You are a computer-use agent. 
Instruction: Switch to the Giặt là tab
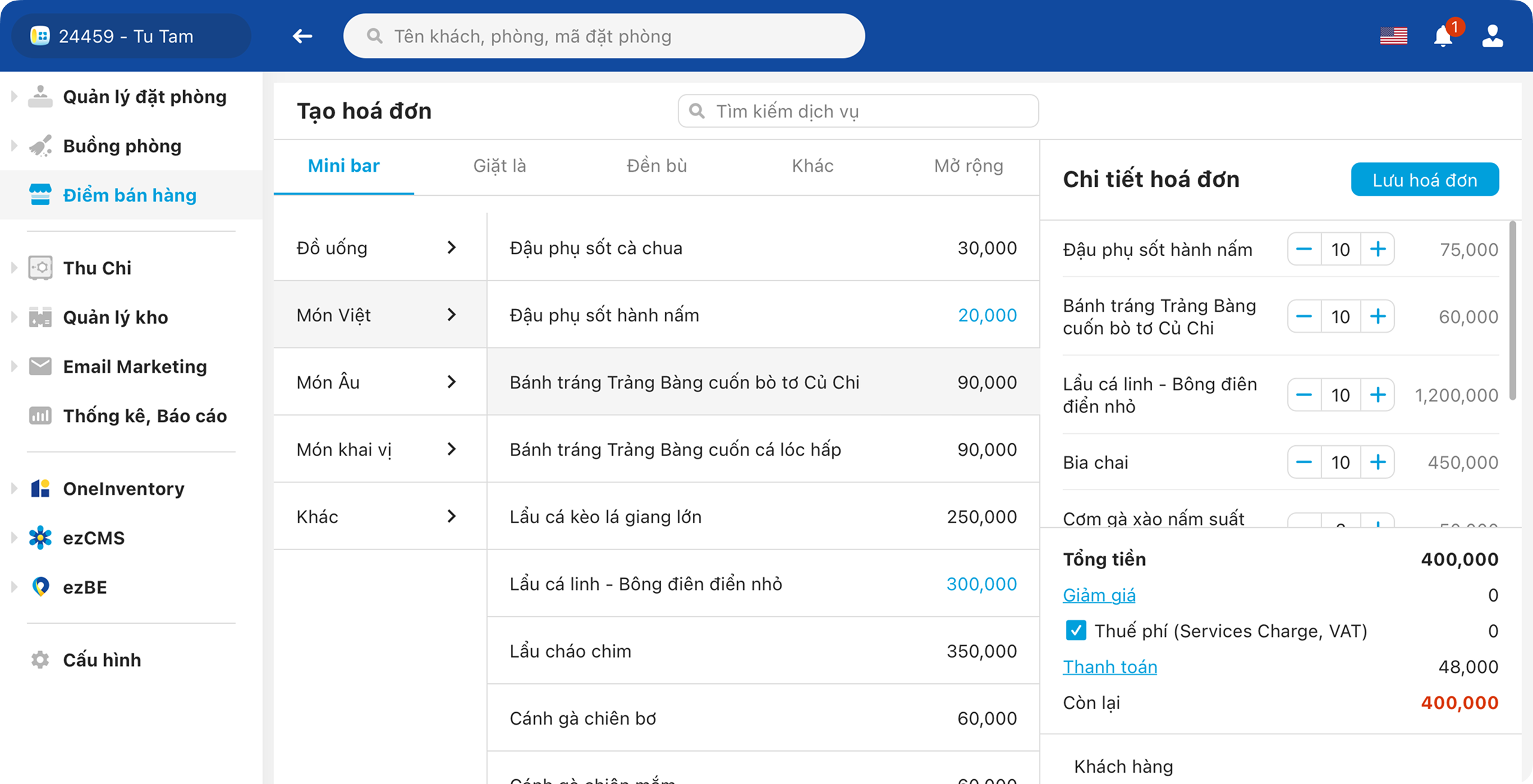click(499, 166)
